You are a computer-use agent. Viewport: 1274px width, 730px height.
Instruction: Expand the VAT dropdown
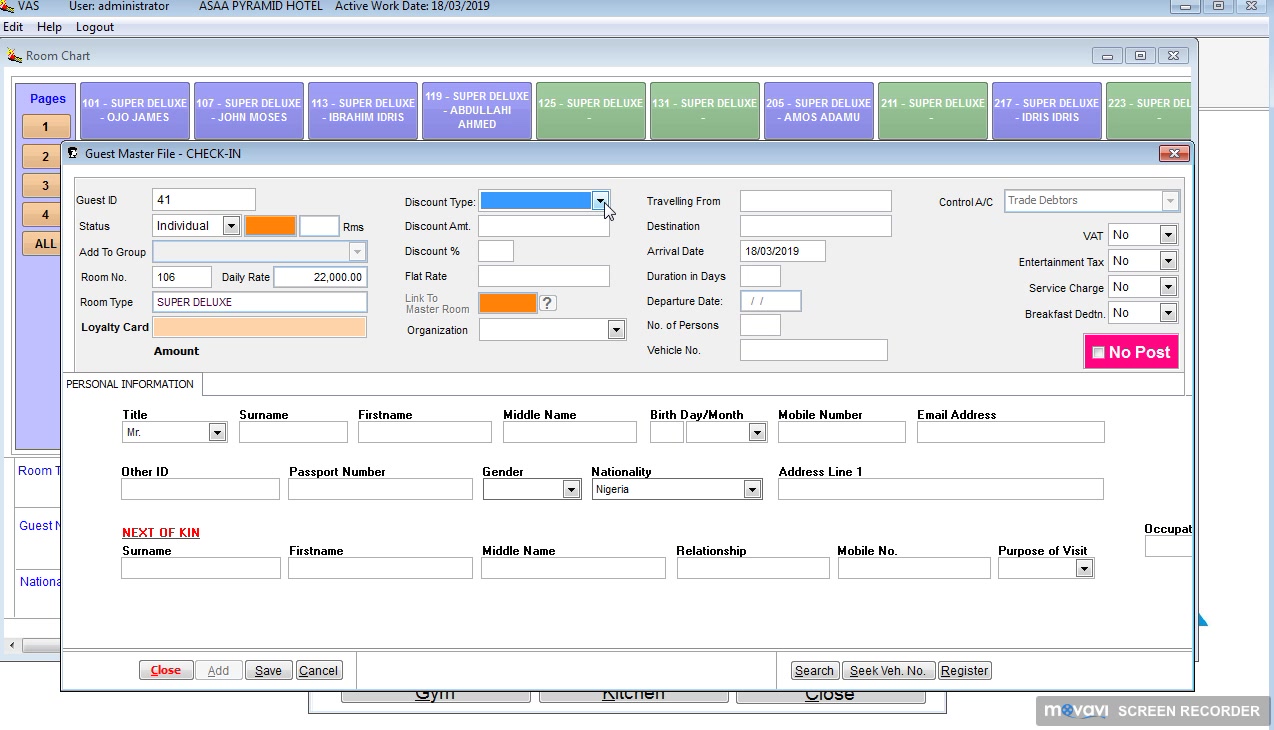pos(1168,235)
